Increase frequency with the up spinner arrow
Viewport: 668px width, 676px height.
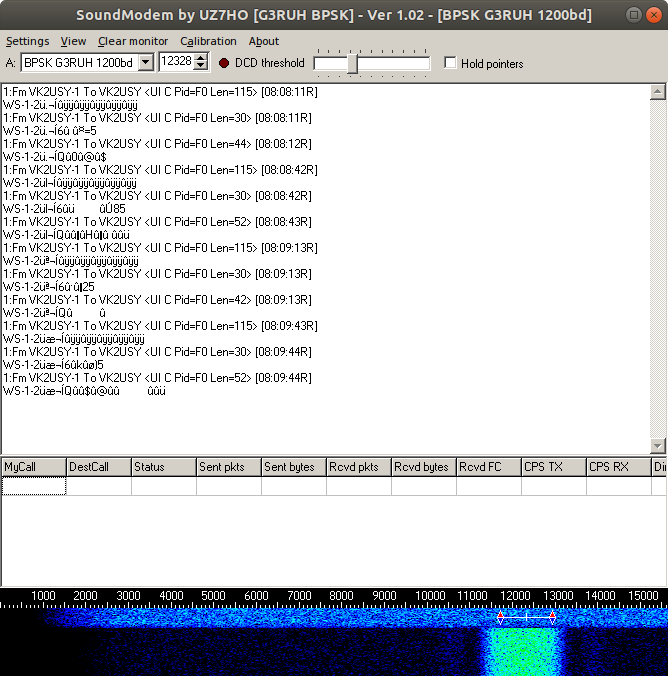(x=201, y=58)
